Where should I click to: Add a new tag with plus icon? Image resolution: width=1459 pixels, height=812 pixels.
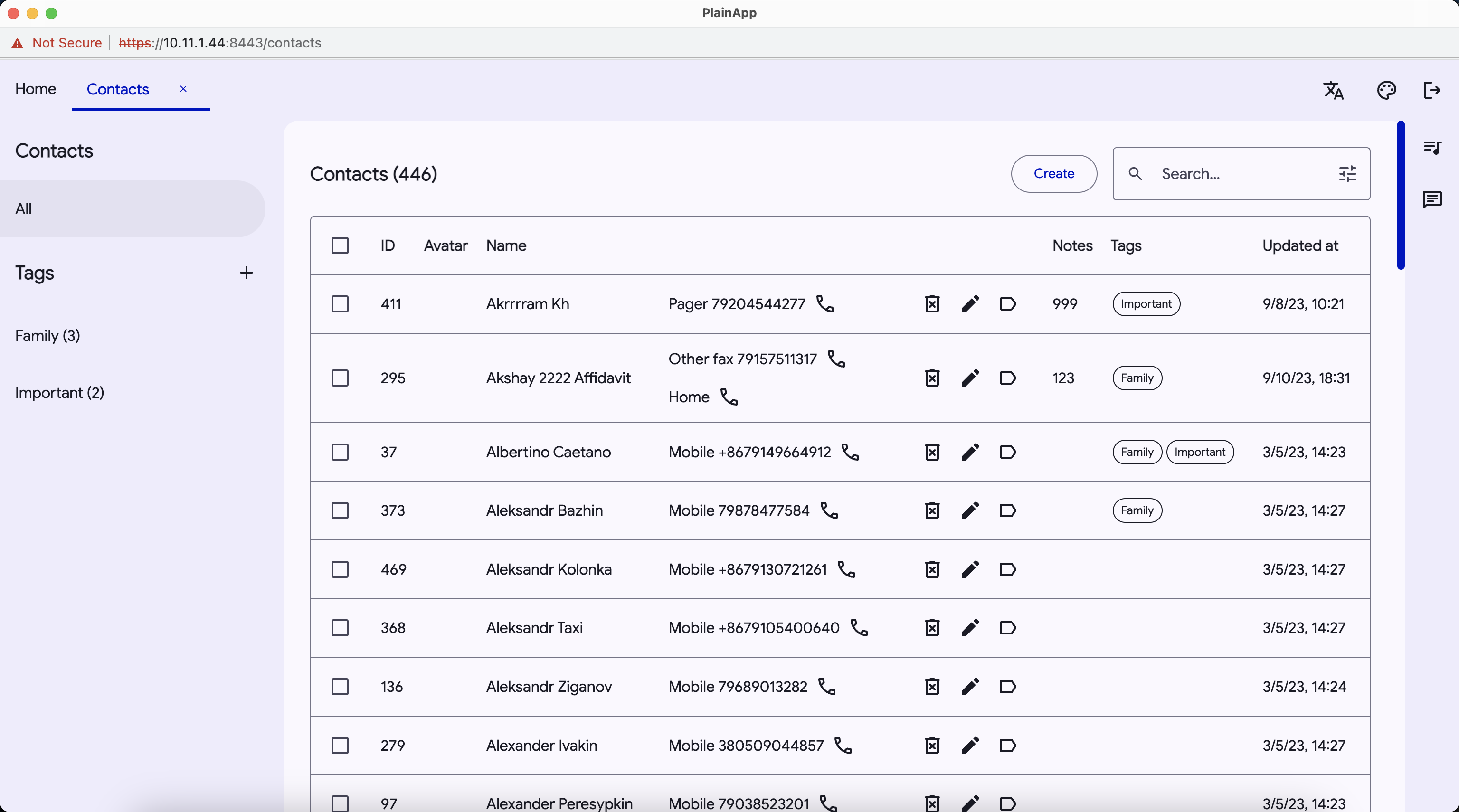246,273
